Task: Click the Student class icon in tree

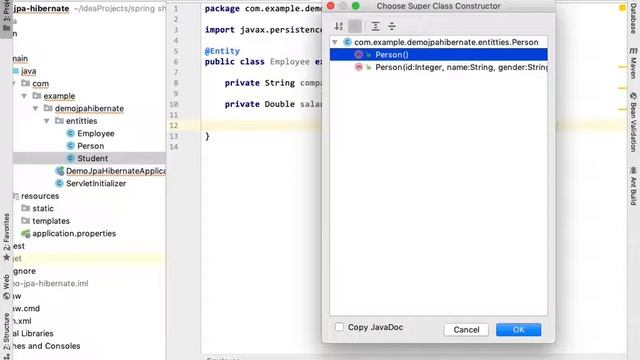Action: point(71,158)
